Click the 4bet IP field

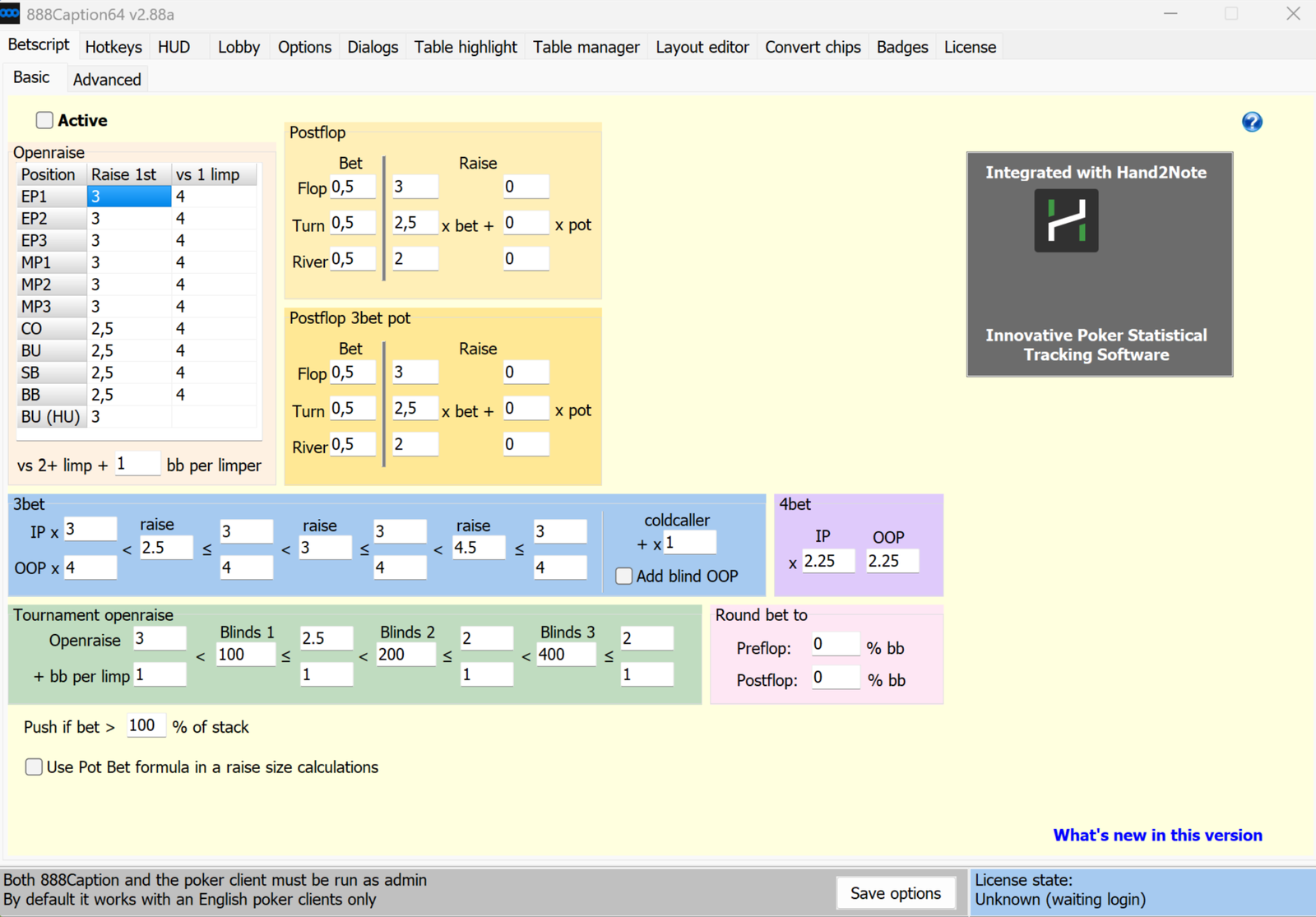tap(828, 561)
